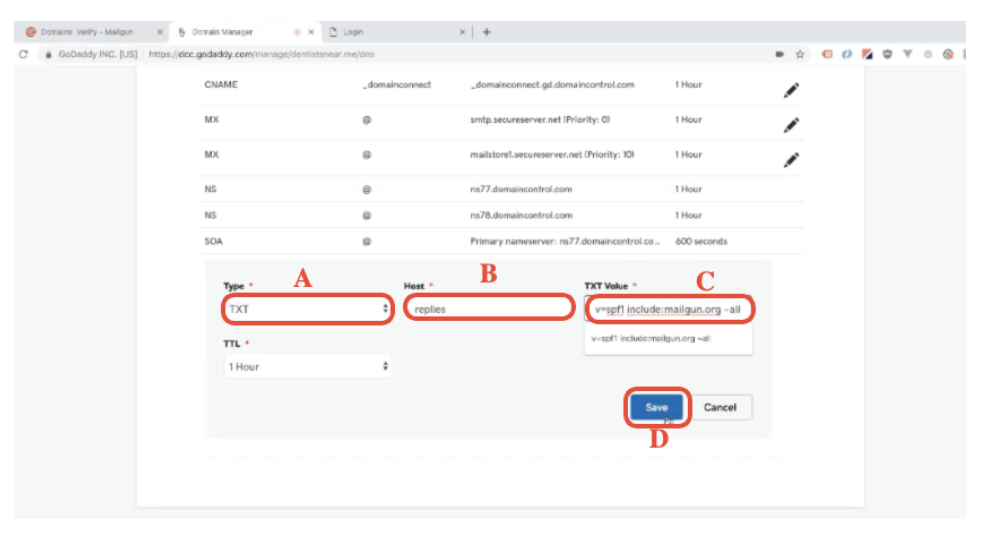Edit the mailstore1.secureserver.net MX record
992x542 pixels.
(791, 160)
